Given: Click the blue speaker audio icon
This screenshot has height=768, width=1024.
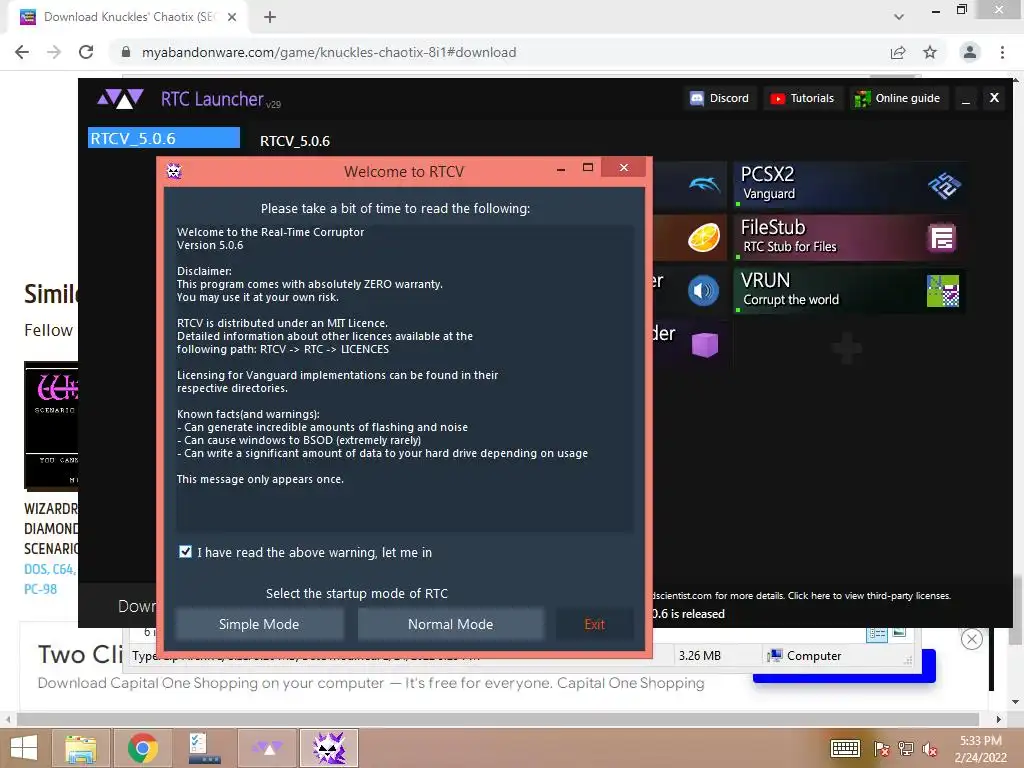Looking at the screenshot, I should (x=703, y=291).
